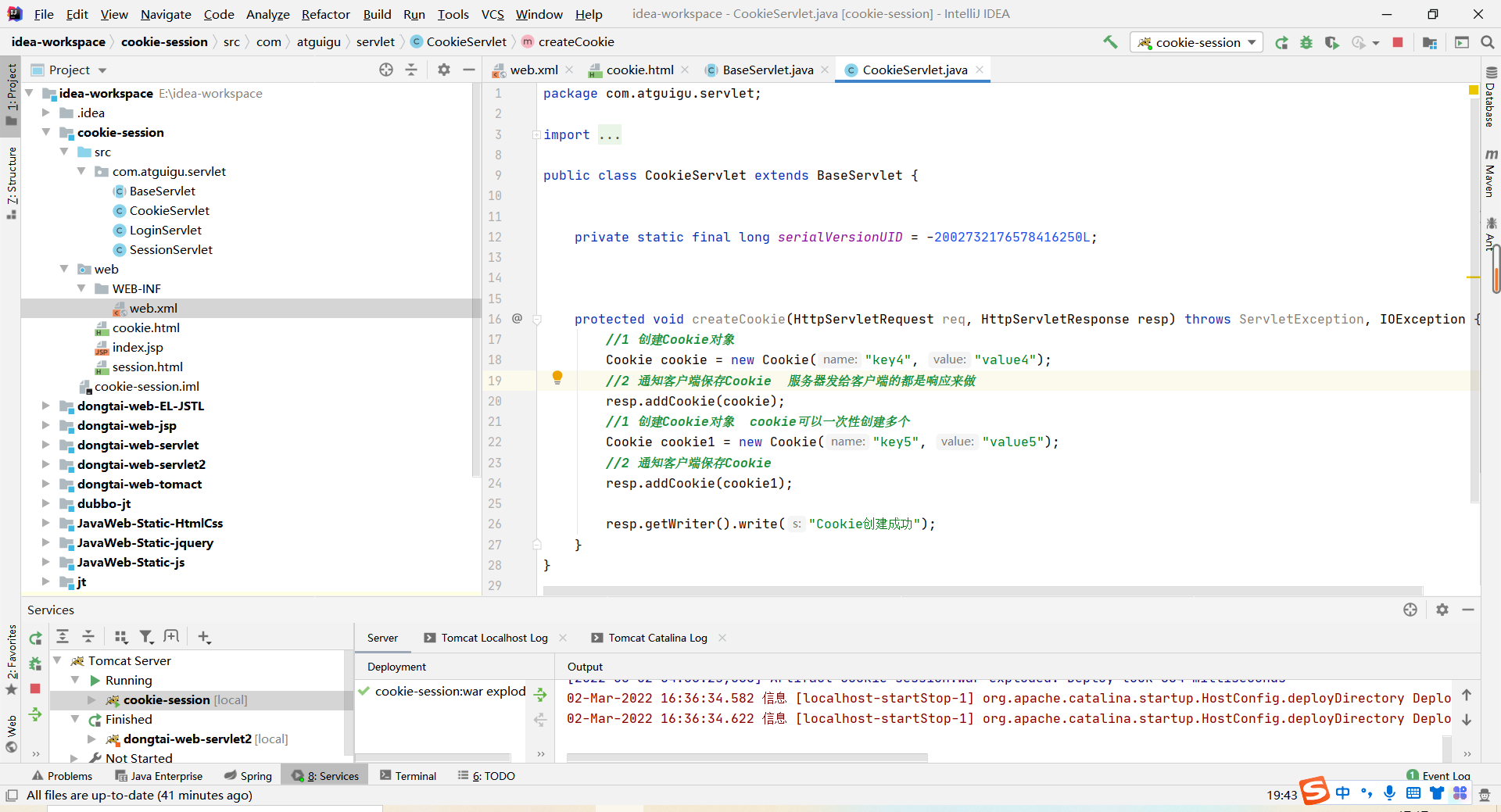Add a service with the plus icon
The height and width of the screenshot is (812, 1501).
tap(204, 637)
